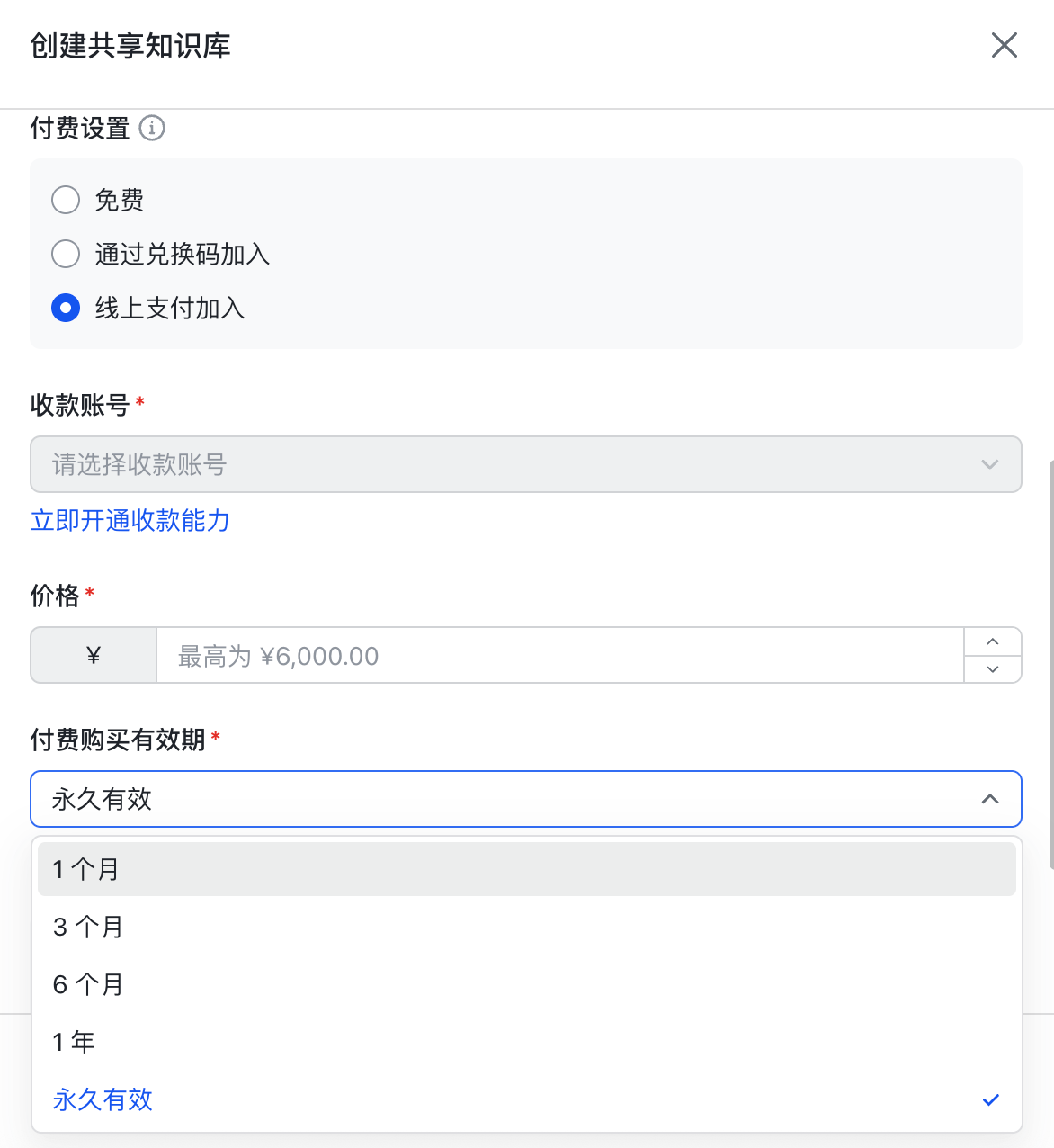The height and width of the screenshot is (1148, 1054).
Task: Click the checkmark next to 永久有效
Action: coord(991,1099)
